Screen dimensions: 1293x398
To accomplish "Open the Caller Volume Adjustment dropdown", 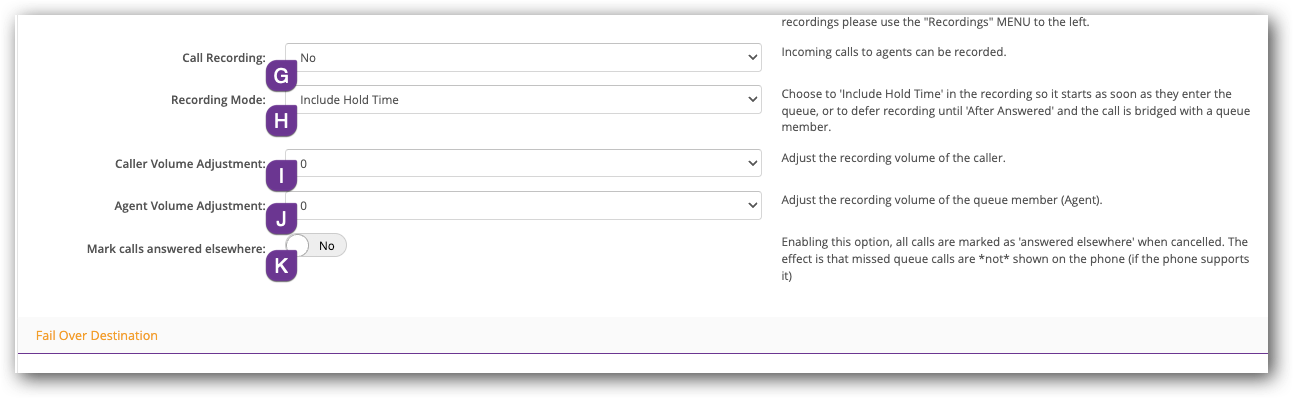I will [x=523, y=163].
